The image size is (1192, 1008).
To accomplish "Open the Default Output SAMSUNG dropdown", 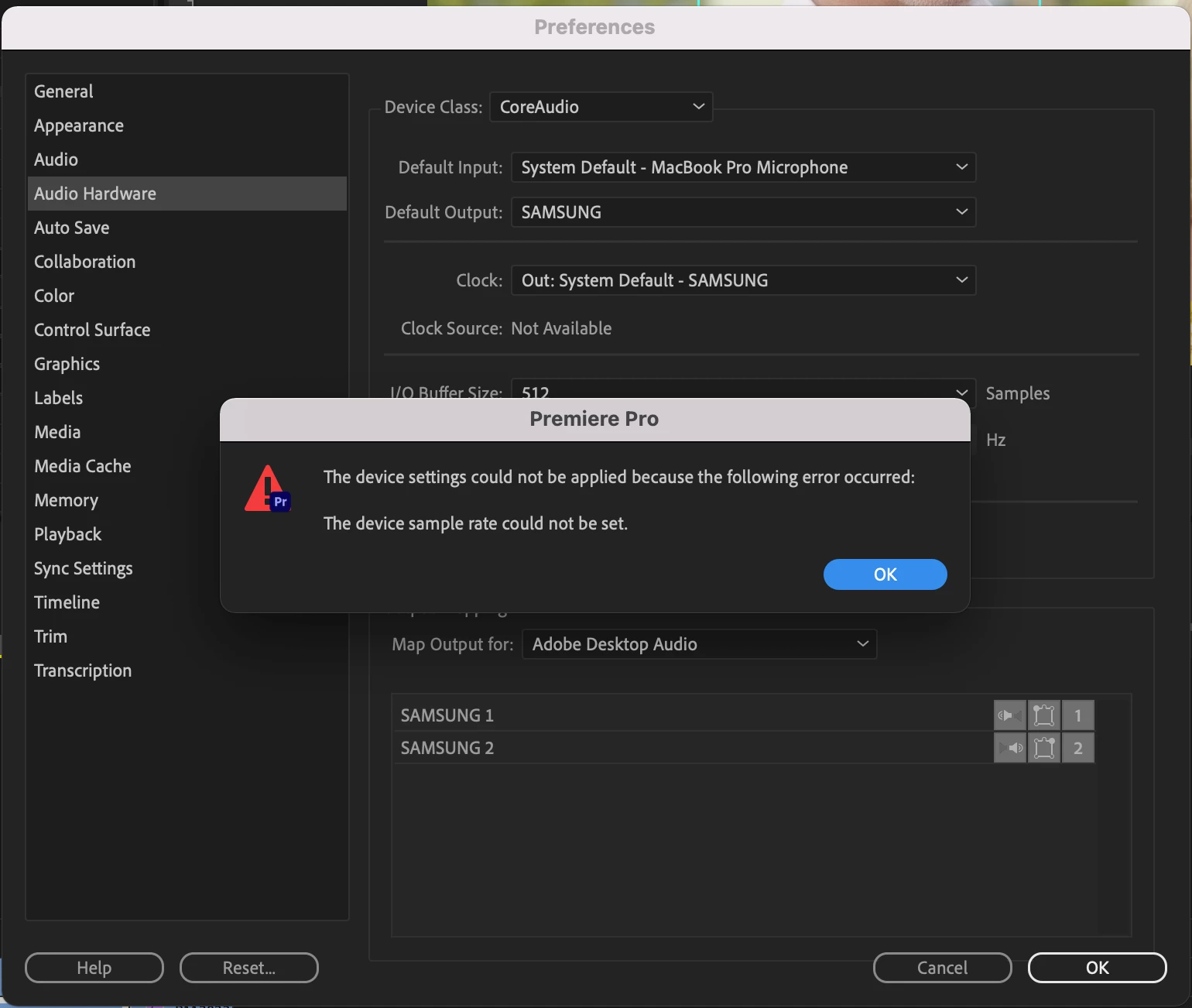I will pyautogui.click(x=743, y=212).
